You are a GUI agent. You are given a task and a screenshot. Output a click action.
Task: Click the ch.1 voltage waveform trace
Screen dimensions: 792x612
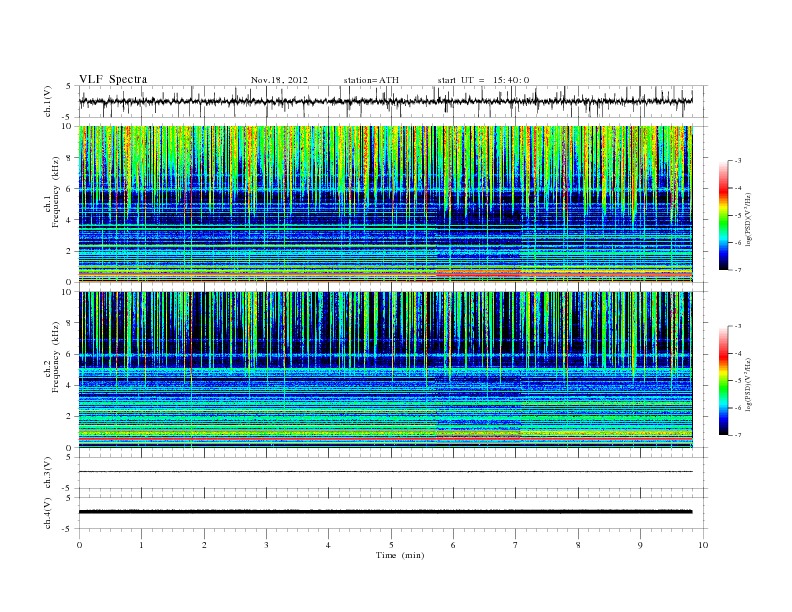click(x=385, y=101)
